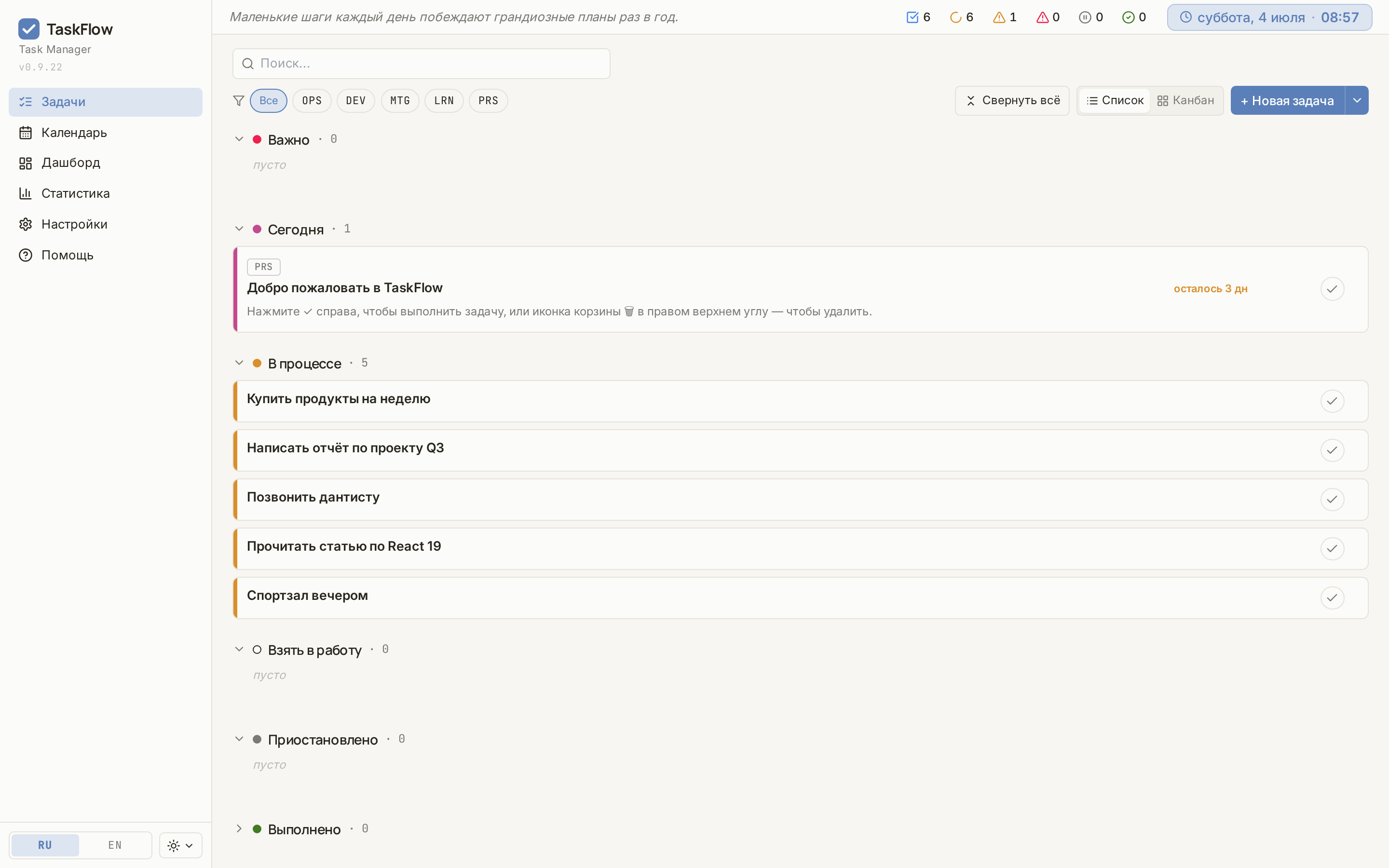This screenshot has width=1389, height=868.
Task: Open Задачи in the sidebar
Action: tap(106, 102)
